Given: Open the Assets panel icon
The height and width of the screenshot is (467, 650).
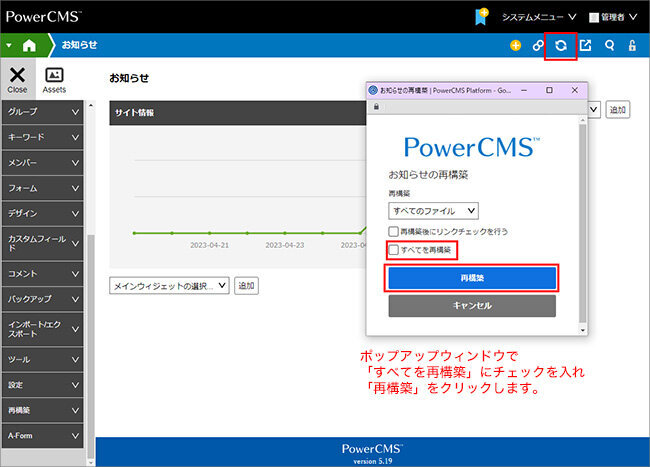Looking at the screenshot, I should coord(54,80).
